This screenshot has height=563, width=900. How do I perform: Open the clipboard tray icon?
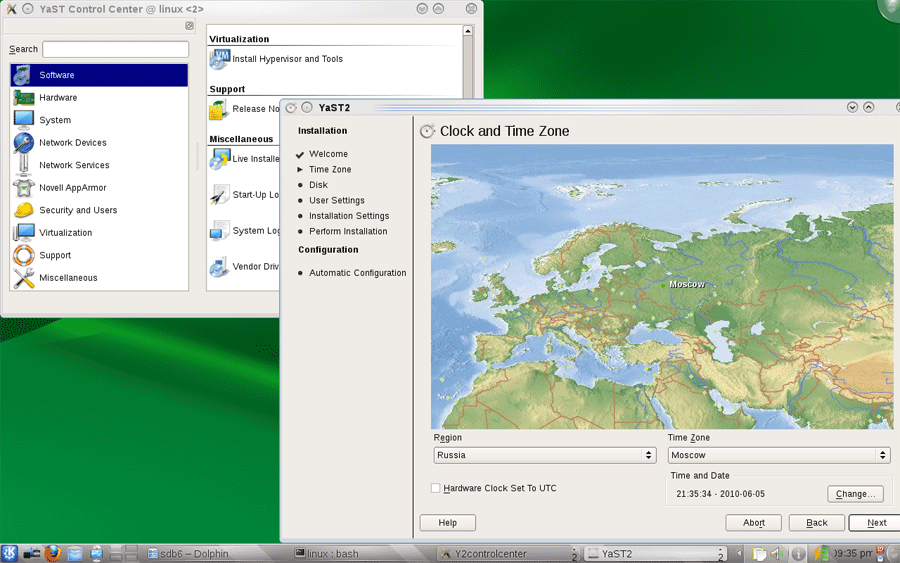pyautogui.click(x=759, y=554)
